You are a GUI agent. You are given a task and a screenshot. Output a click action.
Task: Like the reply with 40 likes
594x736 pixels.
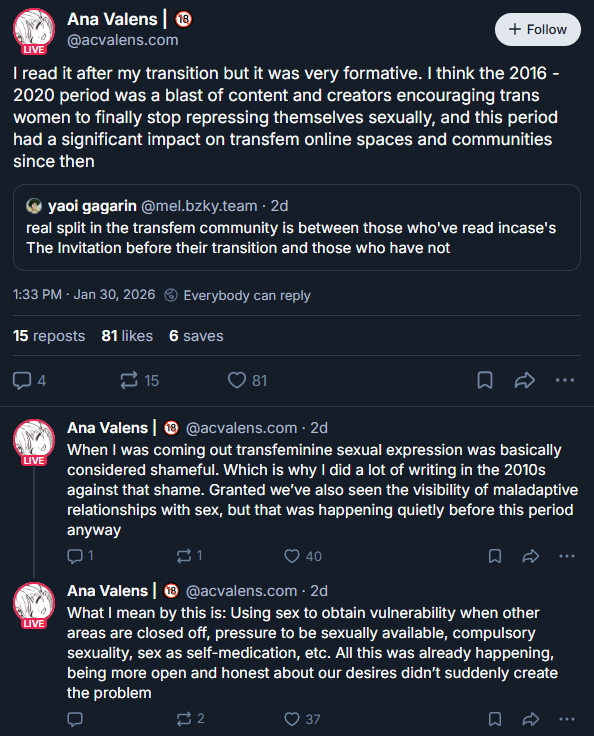pos(292,556)
